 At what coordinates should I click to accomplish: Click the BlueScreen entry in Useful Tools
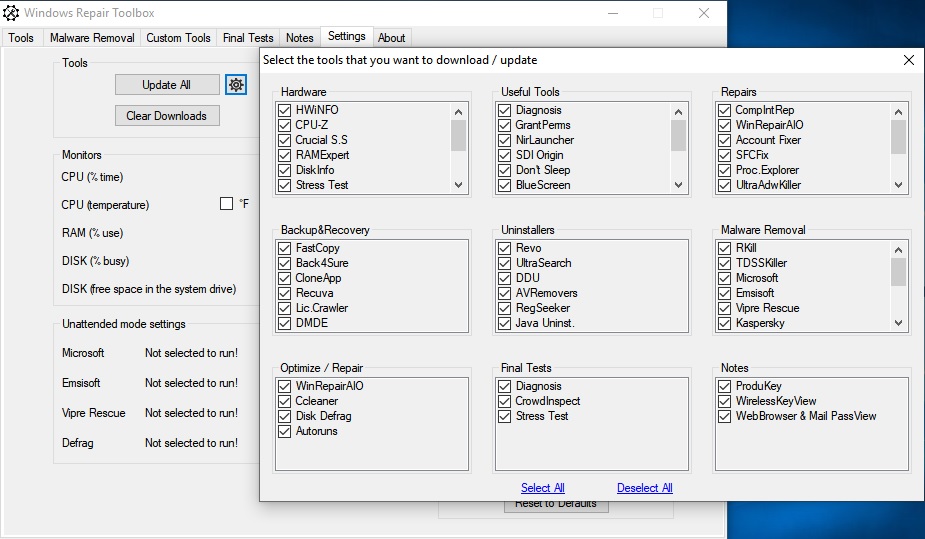[x=543, y=185]
